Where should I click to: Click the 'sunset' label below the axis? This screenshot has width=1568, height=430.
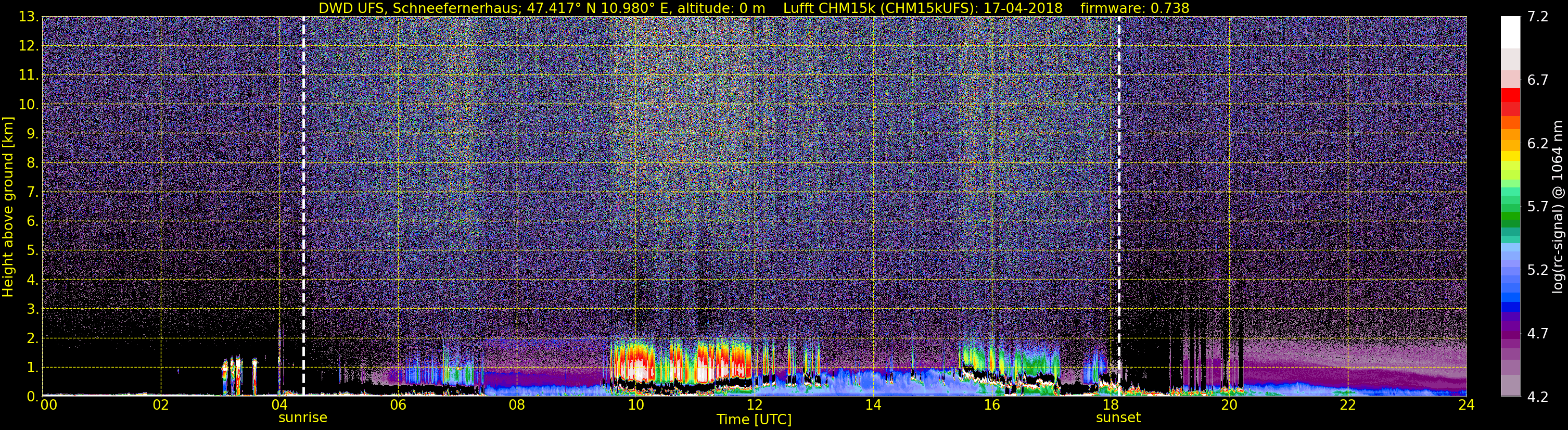point(1118,418)
